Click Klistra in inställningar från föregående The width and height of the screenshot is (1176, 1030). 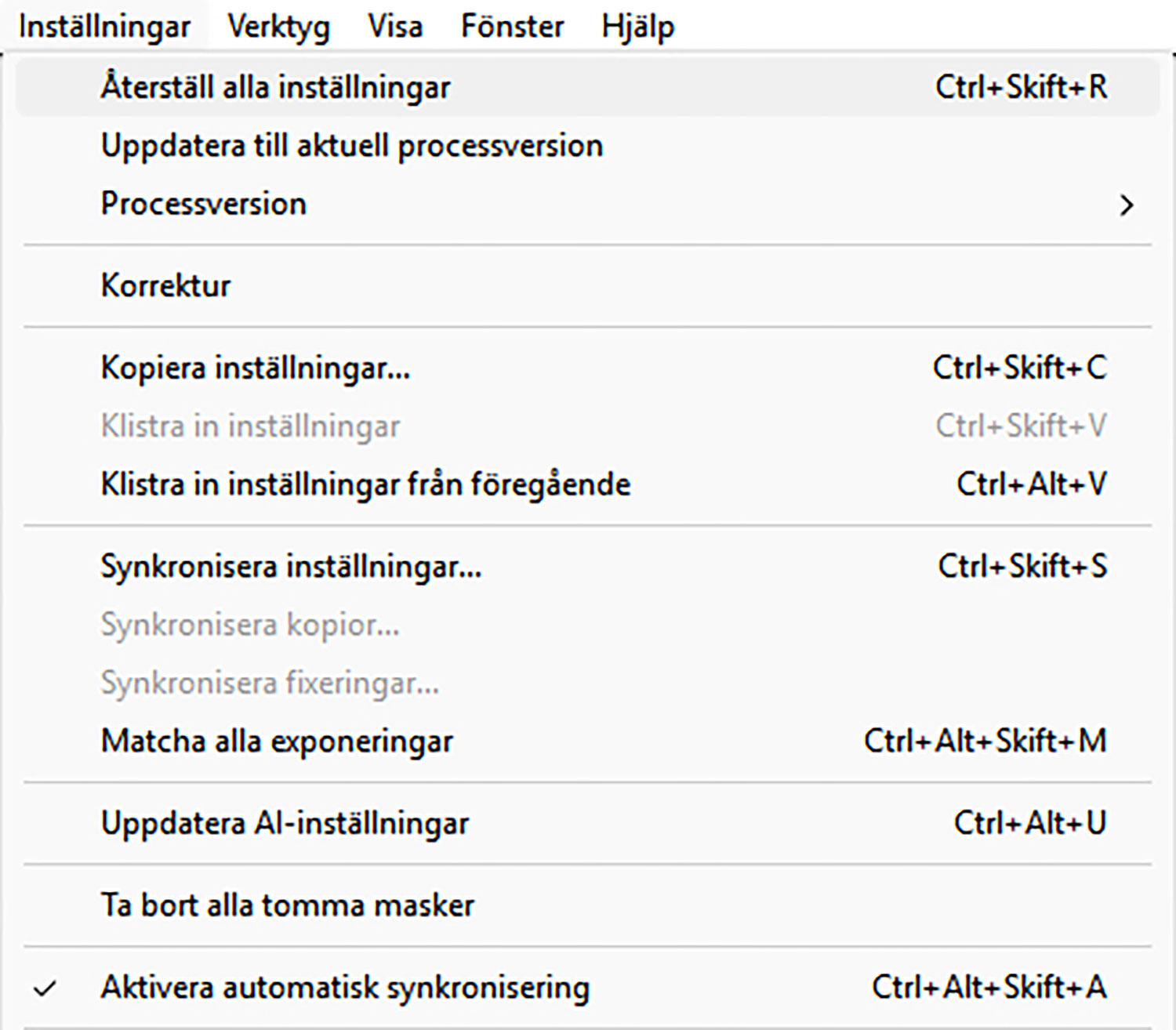pos(365,484)
